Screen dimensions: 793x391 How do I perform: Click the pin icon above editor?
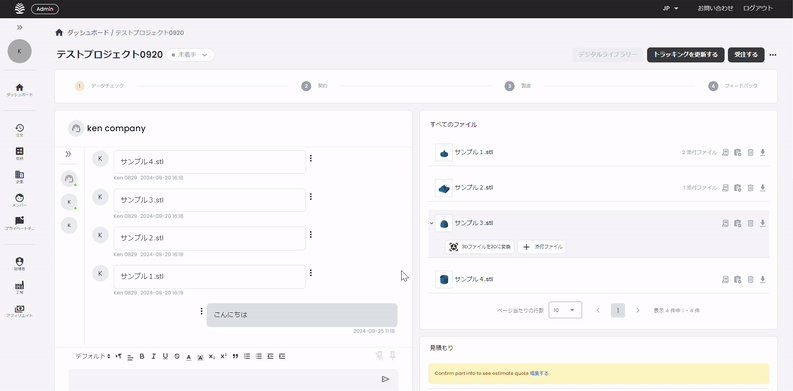[x=392, y=356]
